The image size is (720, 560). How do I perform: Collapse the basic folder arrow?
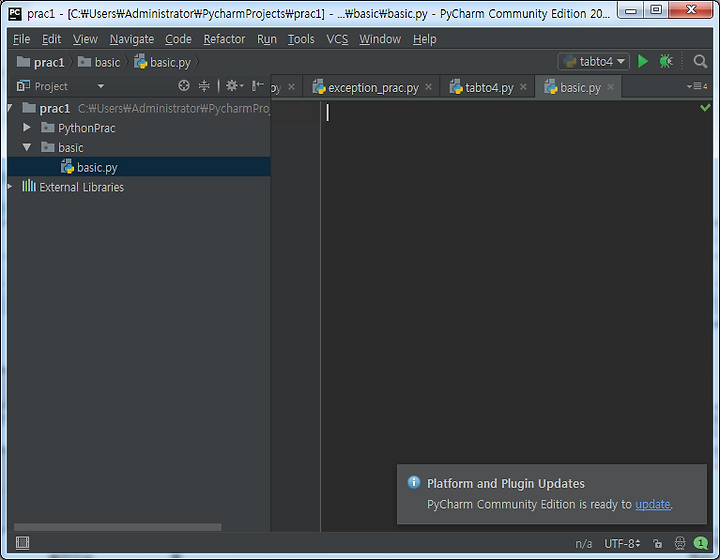pos(27,147)
